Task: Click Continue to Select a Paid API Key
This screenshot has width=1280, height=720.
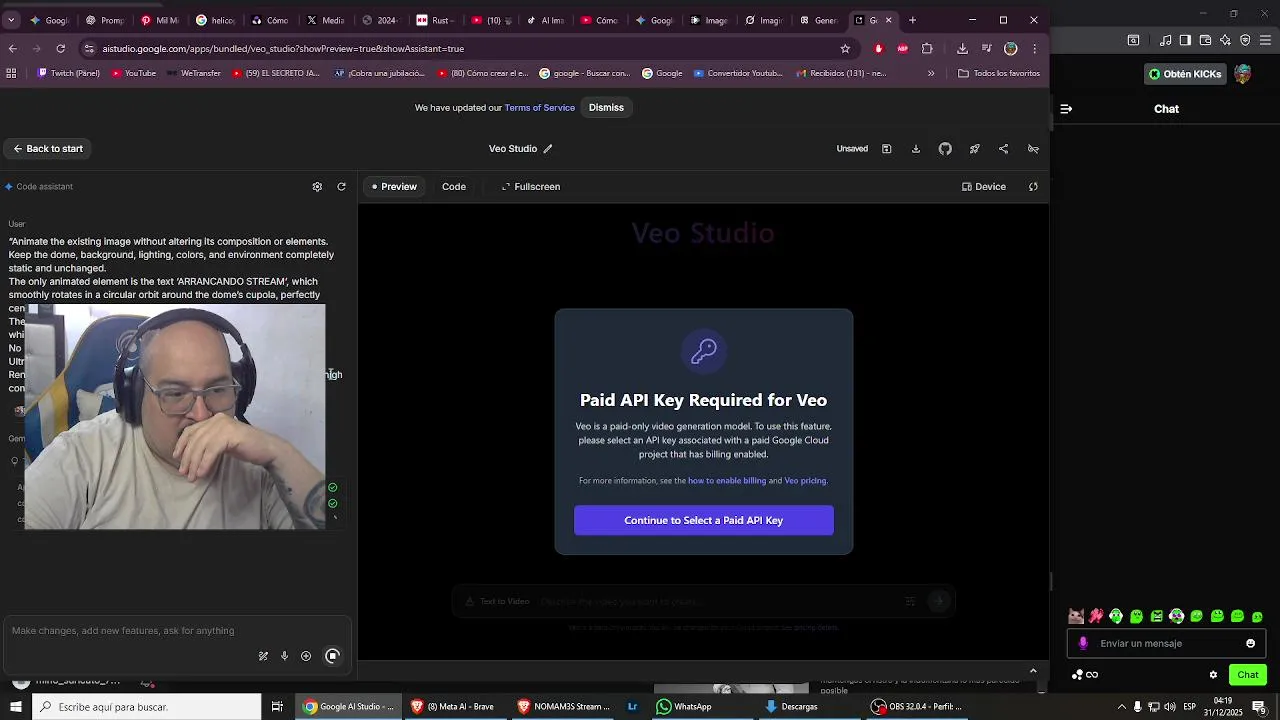Action: [703, 520]
